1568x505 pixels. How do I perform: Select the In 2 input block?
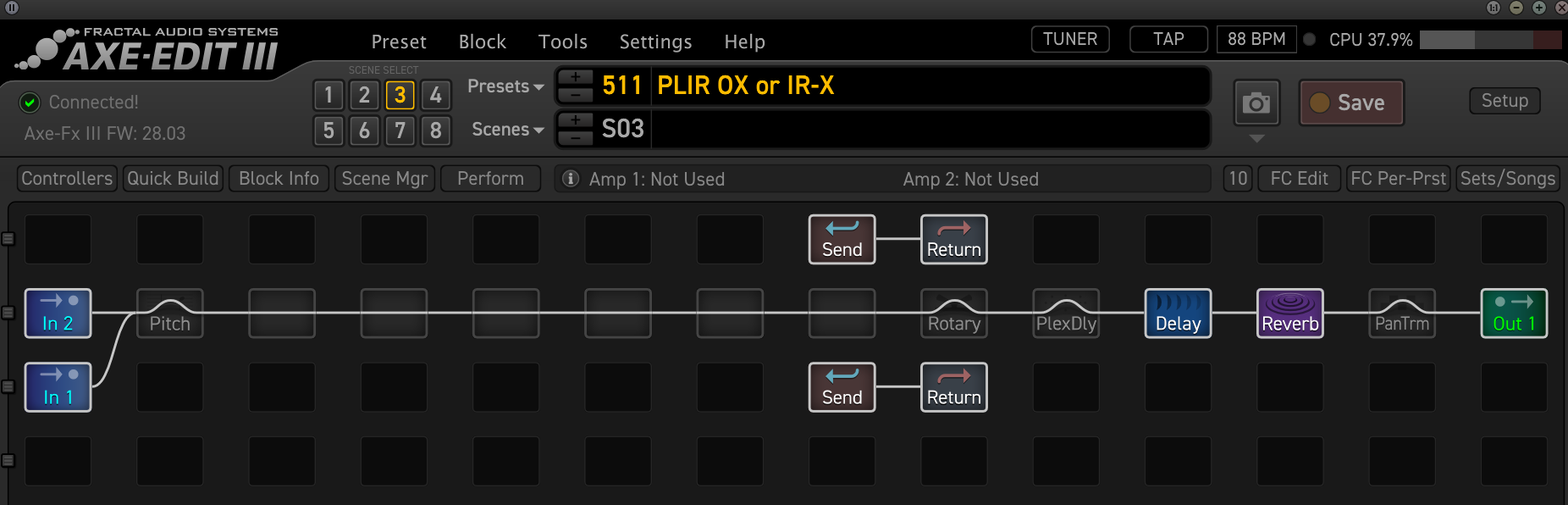58,314
